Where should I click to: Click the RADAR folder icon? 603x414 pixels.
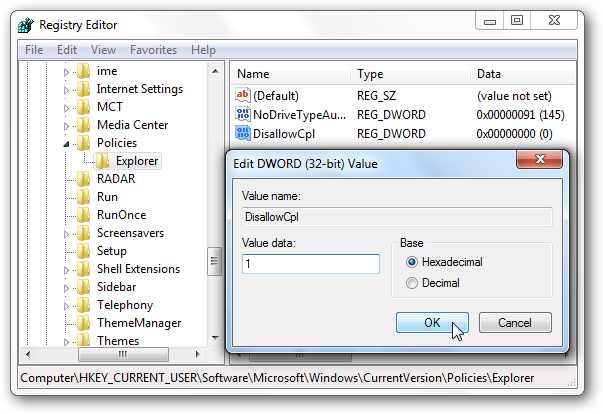83,179
